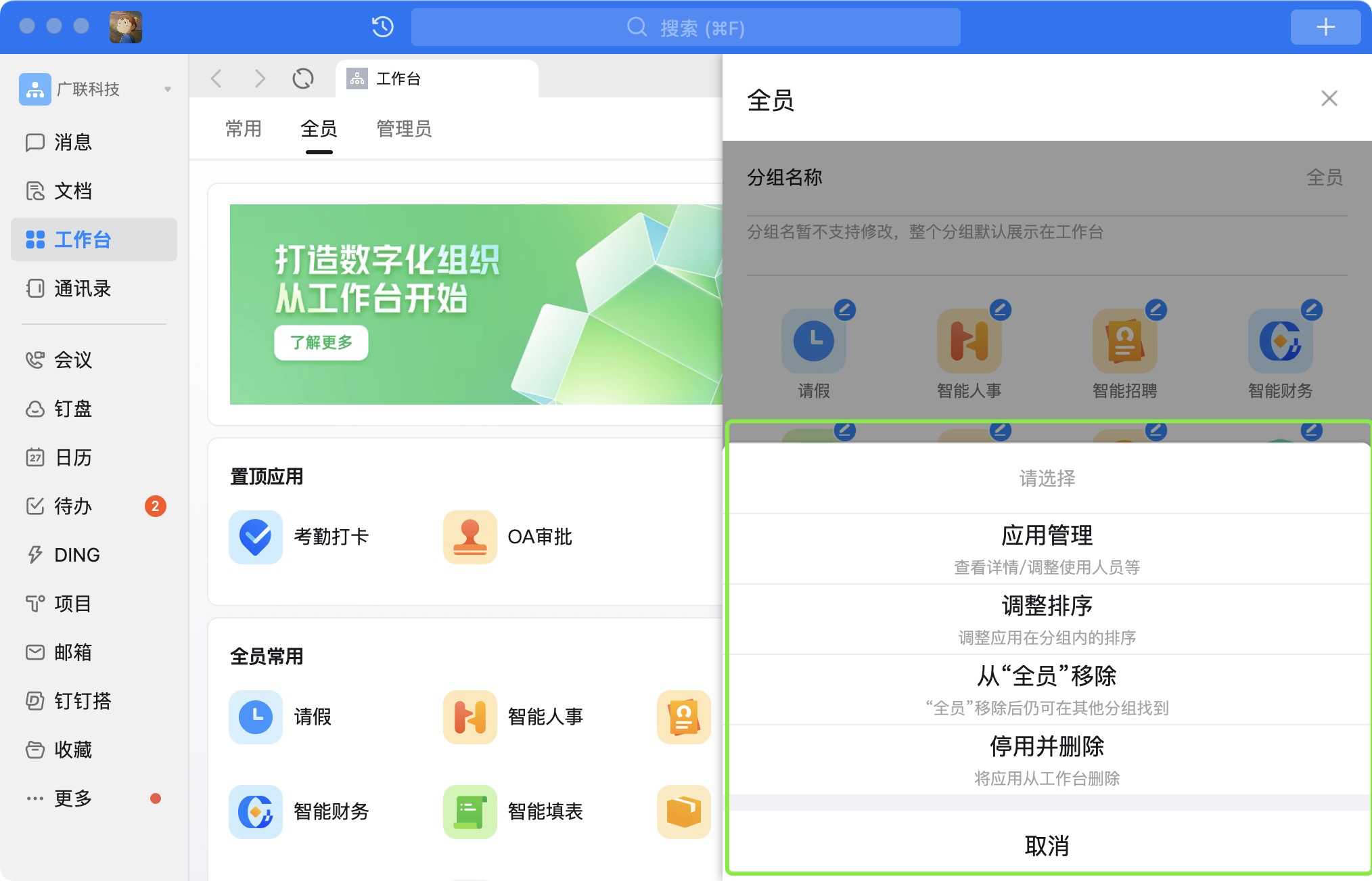Click the 全员常用 section heading

pos(267,656)
